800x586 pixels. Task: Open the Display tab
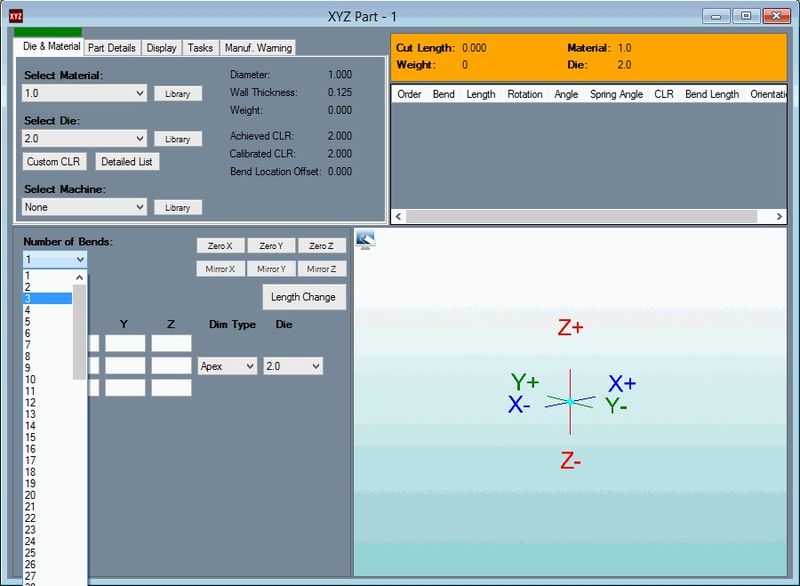(x=161, y=47)
